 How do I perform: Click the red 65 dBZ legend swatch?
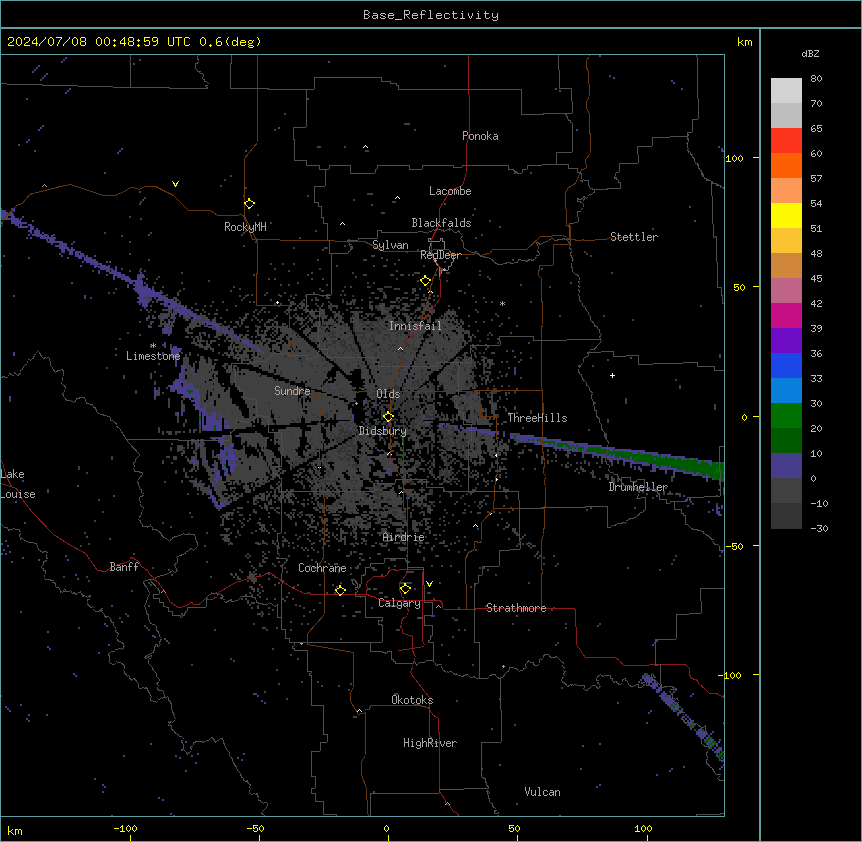786,141
